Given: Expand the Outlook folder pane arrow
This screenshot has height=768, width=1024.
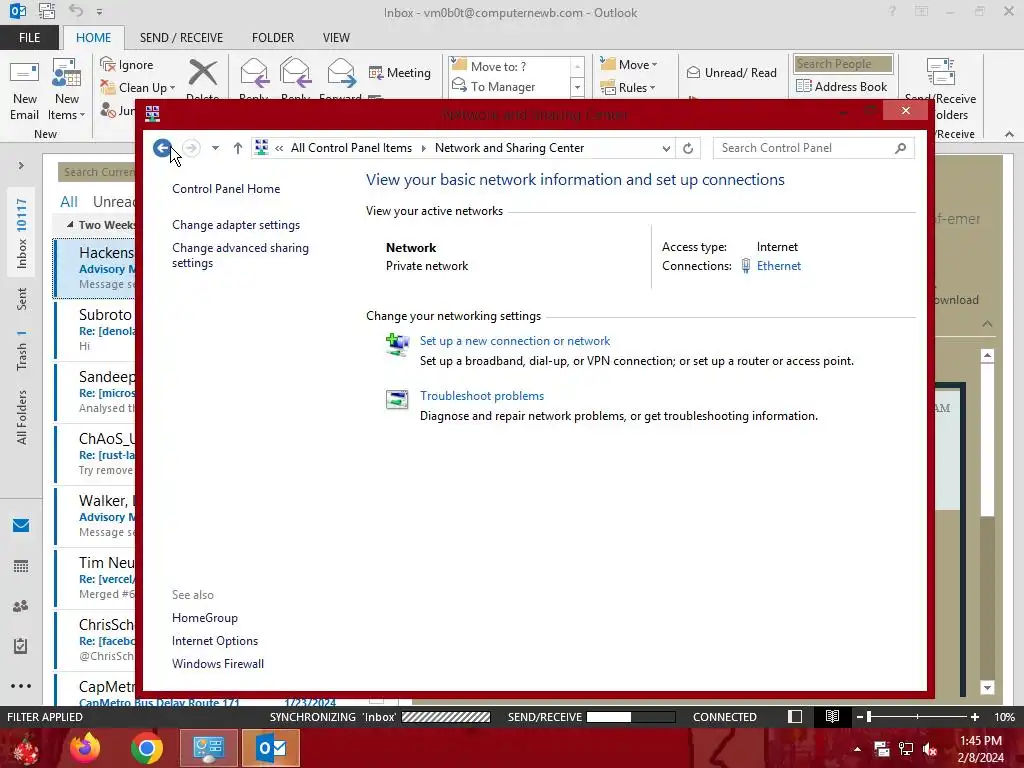Looking at the screenshot, I should [x=21, y=166].
